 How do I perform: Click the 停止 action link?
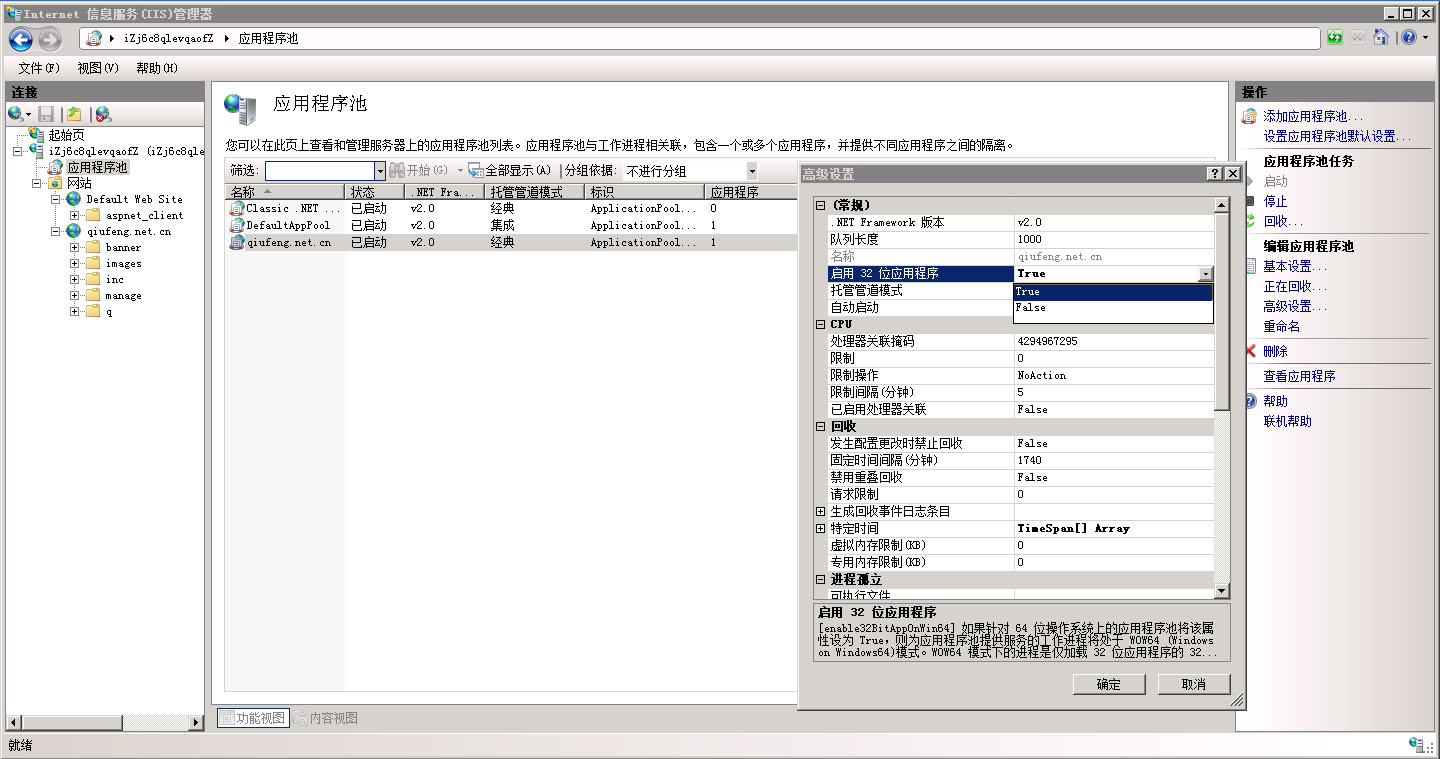coord(1275,201)
